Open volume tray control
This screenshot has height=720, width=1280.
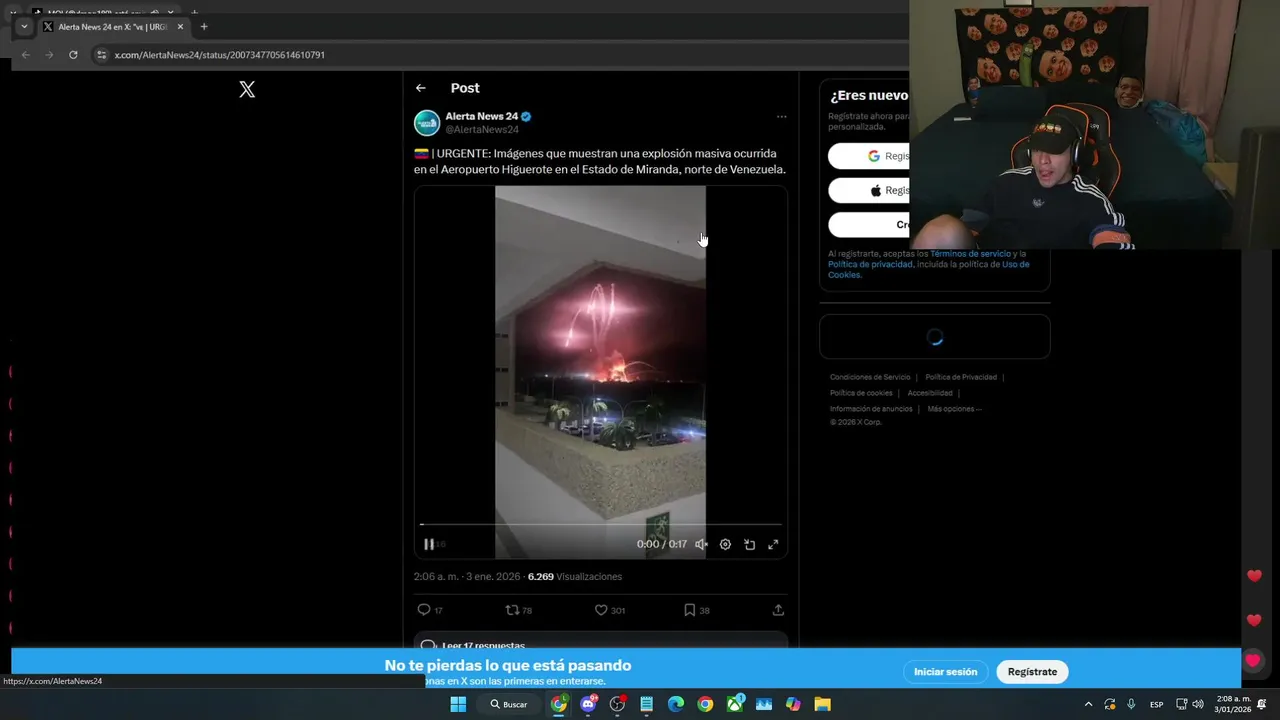click(1198, 704)
